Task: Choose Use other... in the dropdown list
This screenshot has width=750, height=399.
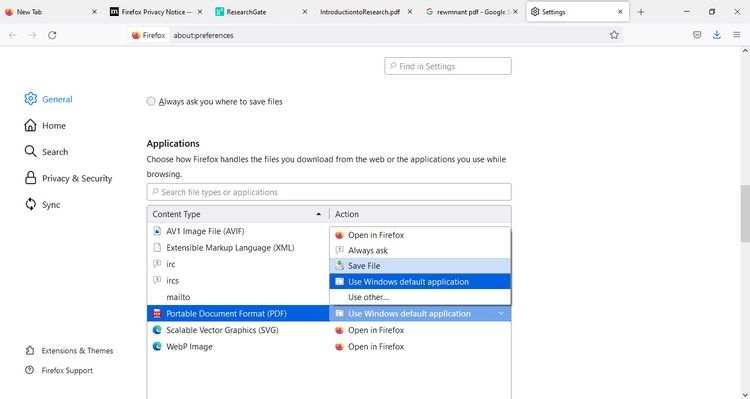Action: tap(420, 297)
